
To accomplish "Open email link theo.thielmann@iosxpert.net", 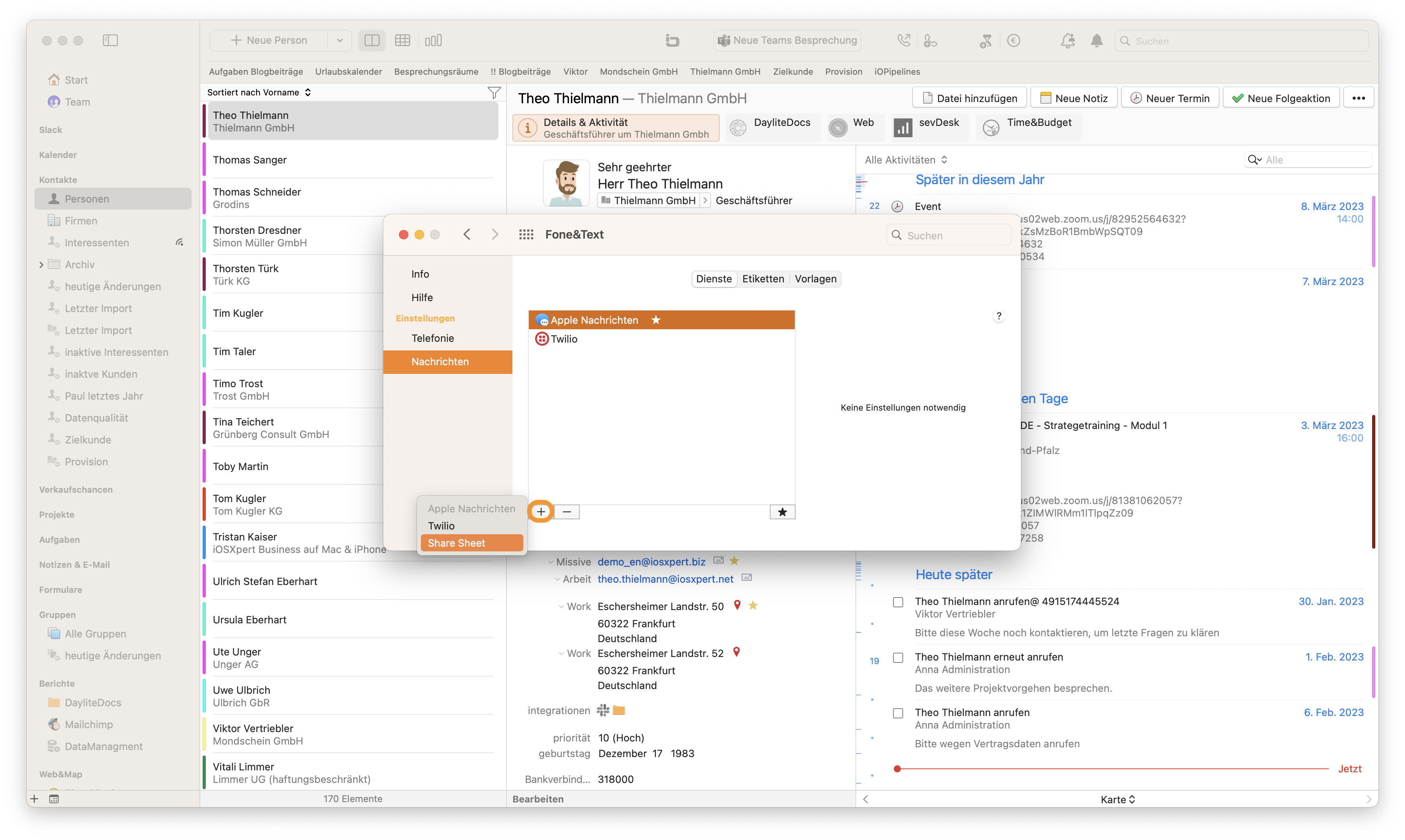I will pyautogui.click(x=665, y=579).
